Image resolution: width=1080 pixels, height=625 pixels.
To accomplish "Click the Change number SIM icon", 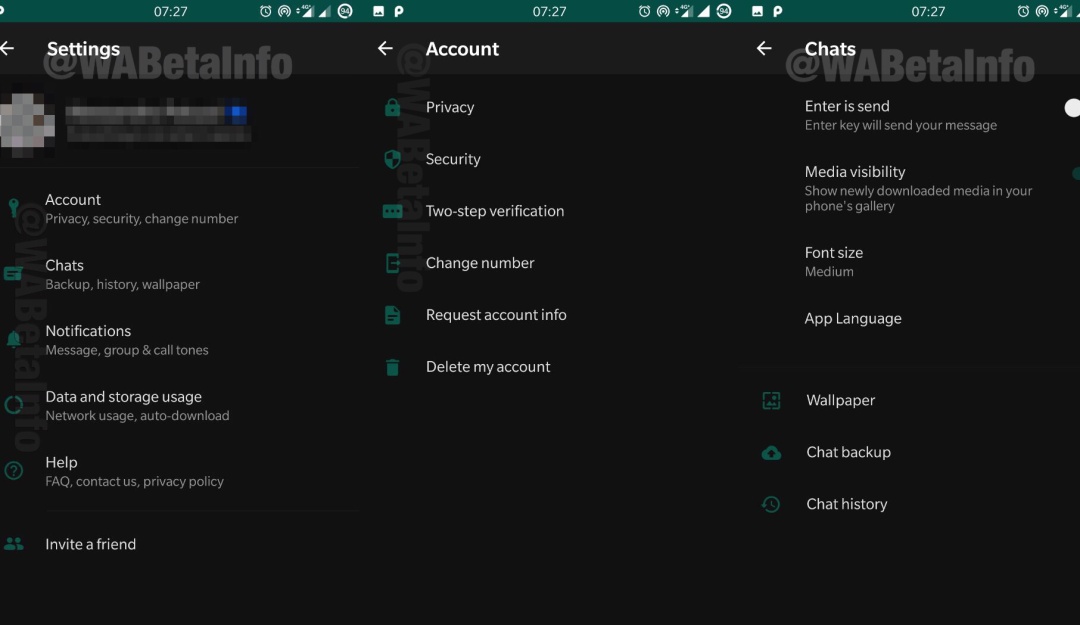I will tap(392, 263).
